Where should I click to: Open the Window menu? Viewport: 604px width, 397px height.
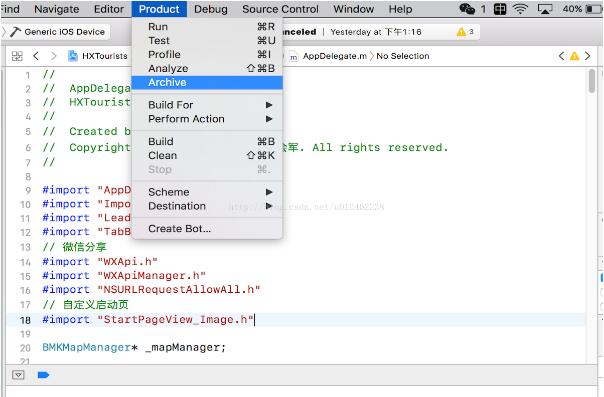pyautogui.click(x=354, y=9)
